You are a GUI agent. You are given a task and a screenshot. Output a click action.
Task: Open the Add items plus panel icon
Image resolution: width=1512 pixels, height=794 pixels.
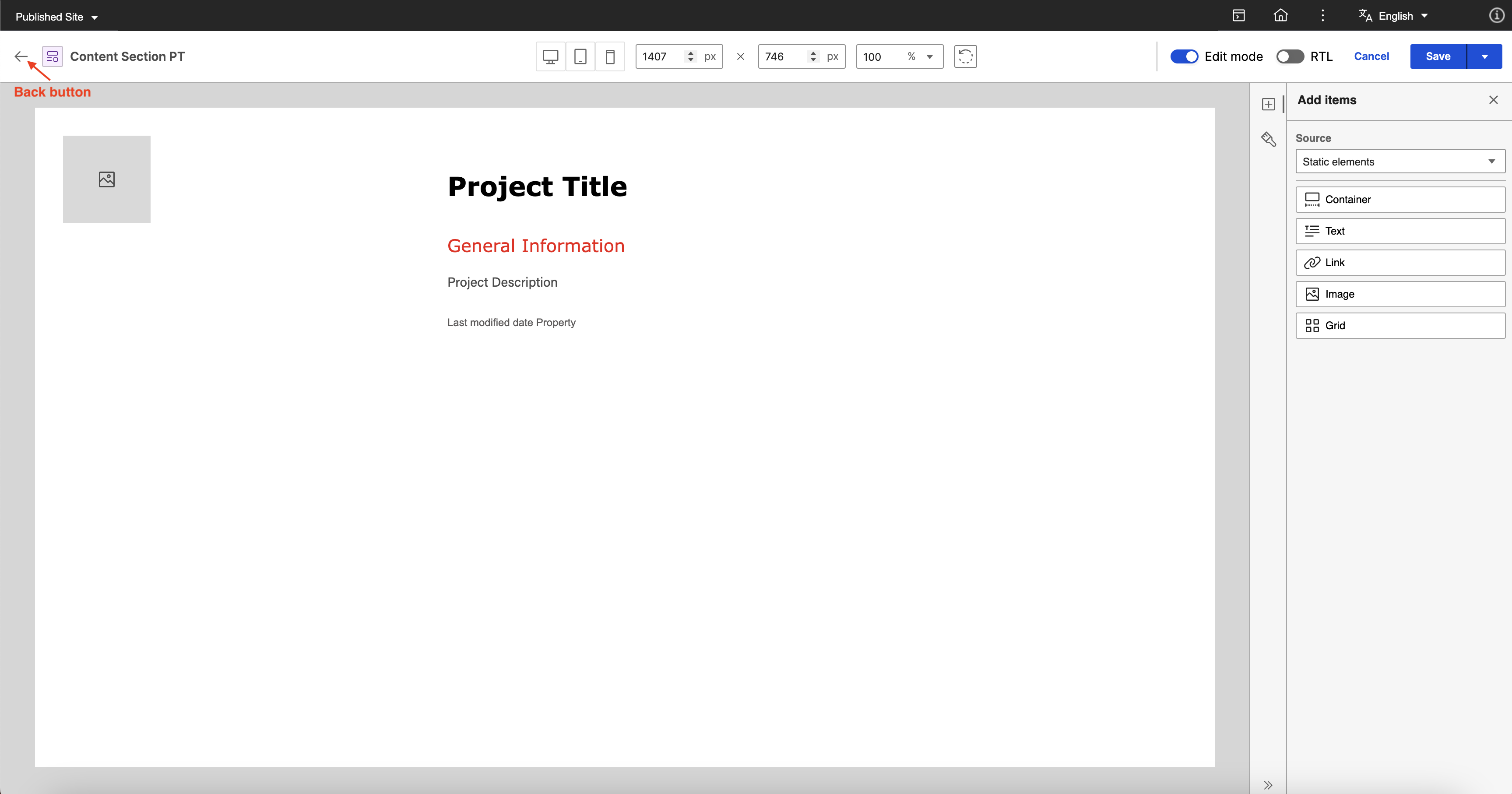(1269, 104)
